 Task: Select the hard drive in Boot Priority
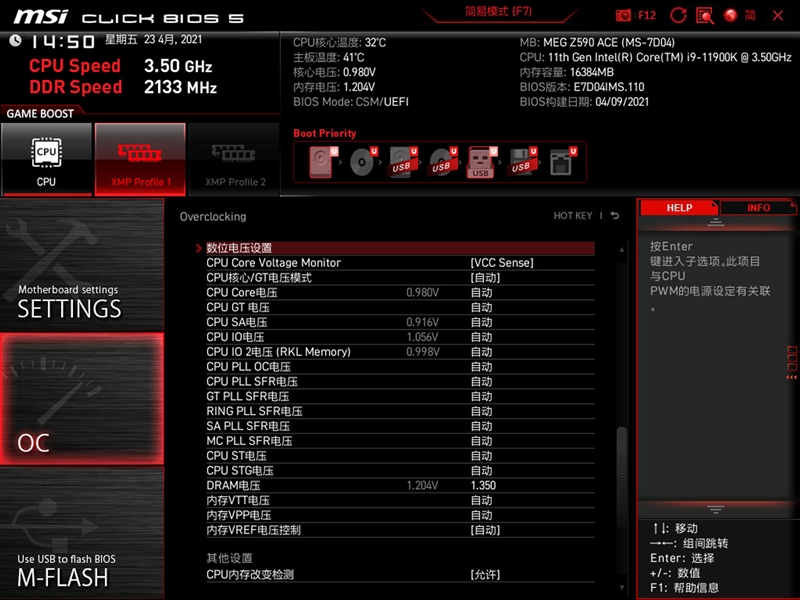click(x=320, y=160)
